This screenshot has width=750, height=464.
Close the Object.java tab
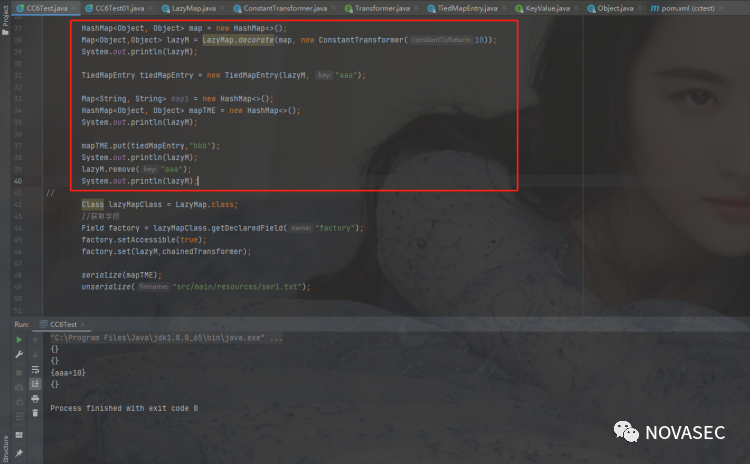click(x=640, y=8)
